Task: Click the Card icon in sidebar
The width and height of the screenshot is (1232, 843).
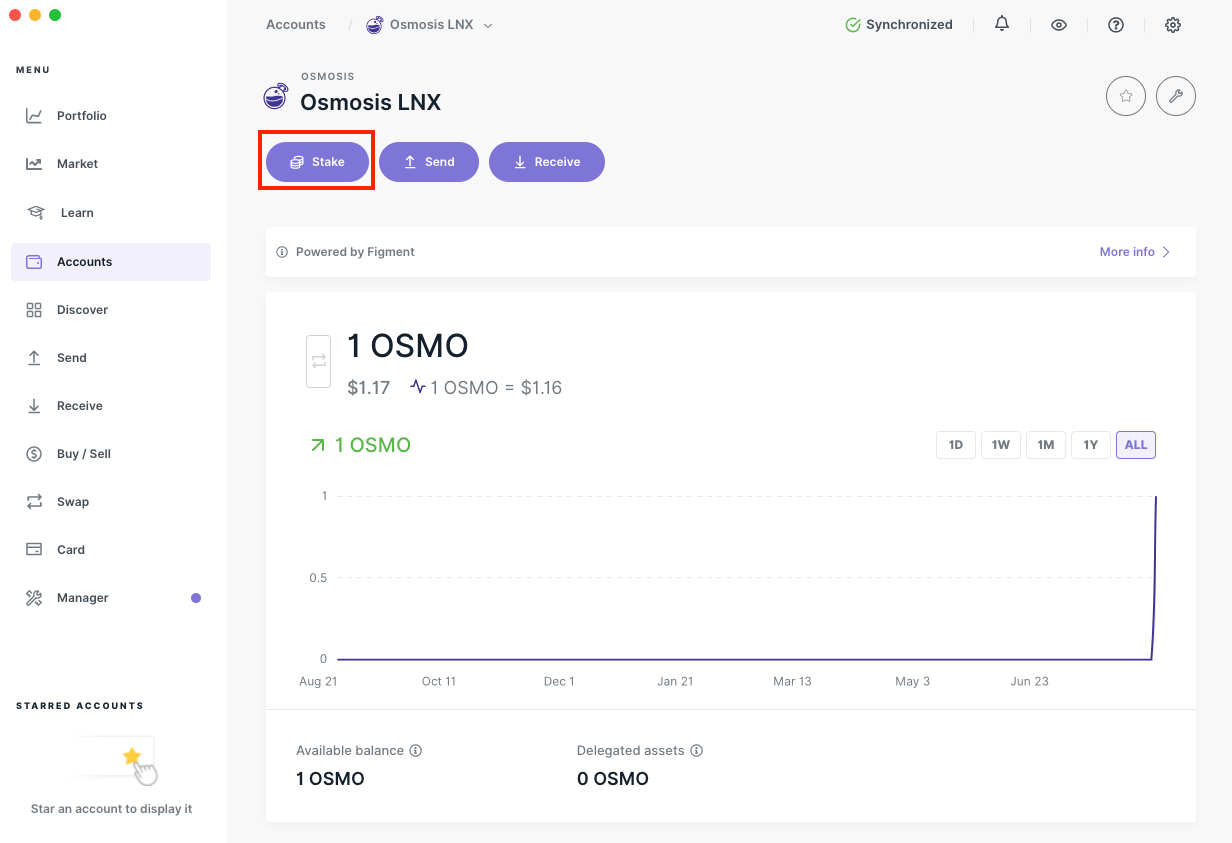Action: pos(34,550)
